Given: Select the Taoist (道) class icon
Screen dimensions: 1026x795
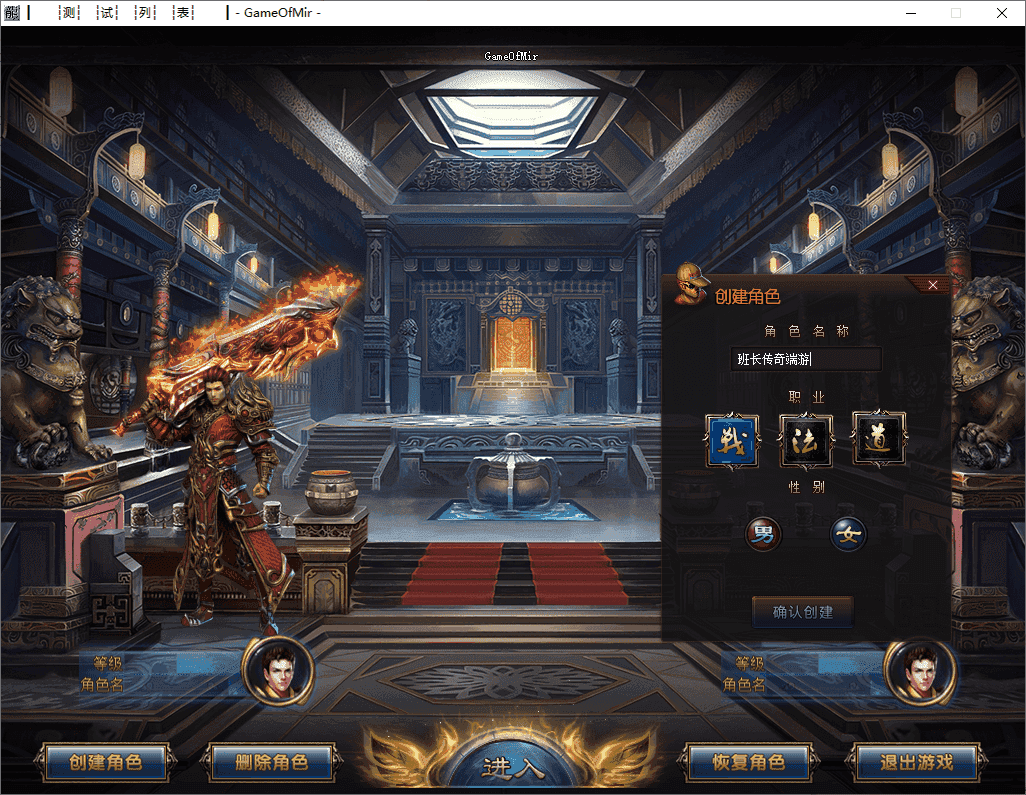Looking at the screenshot, I should pos(879,438).
